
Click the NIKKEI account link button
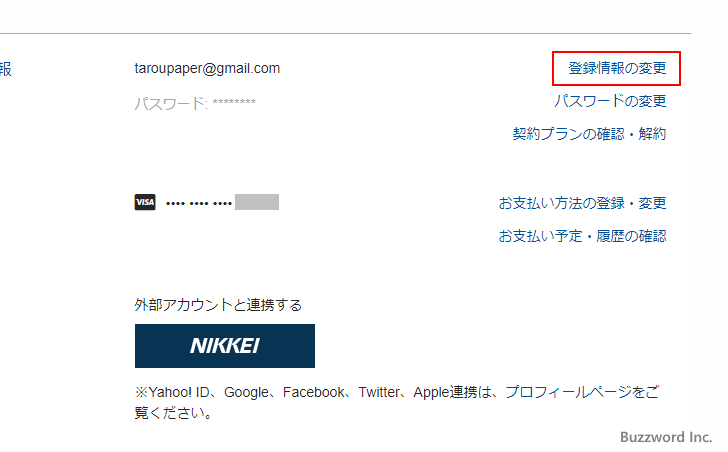click(225, 346)
